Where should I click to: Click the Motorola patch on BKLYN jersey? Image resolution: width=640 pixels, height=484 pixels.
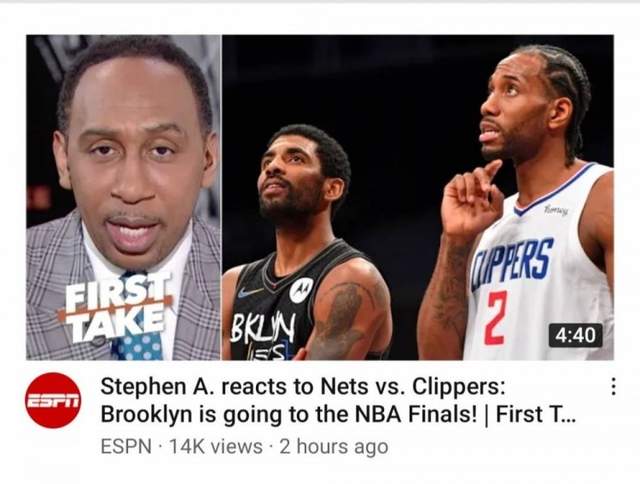[301, 290]
